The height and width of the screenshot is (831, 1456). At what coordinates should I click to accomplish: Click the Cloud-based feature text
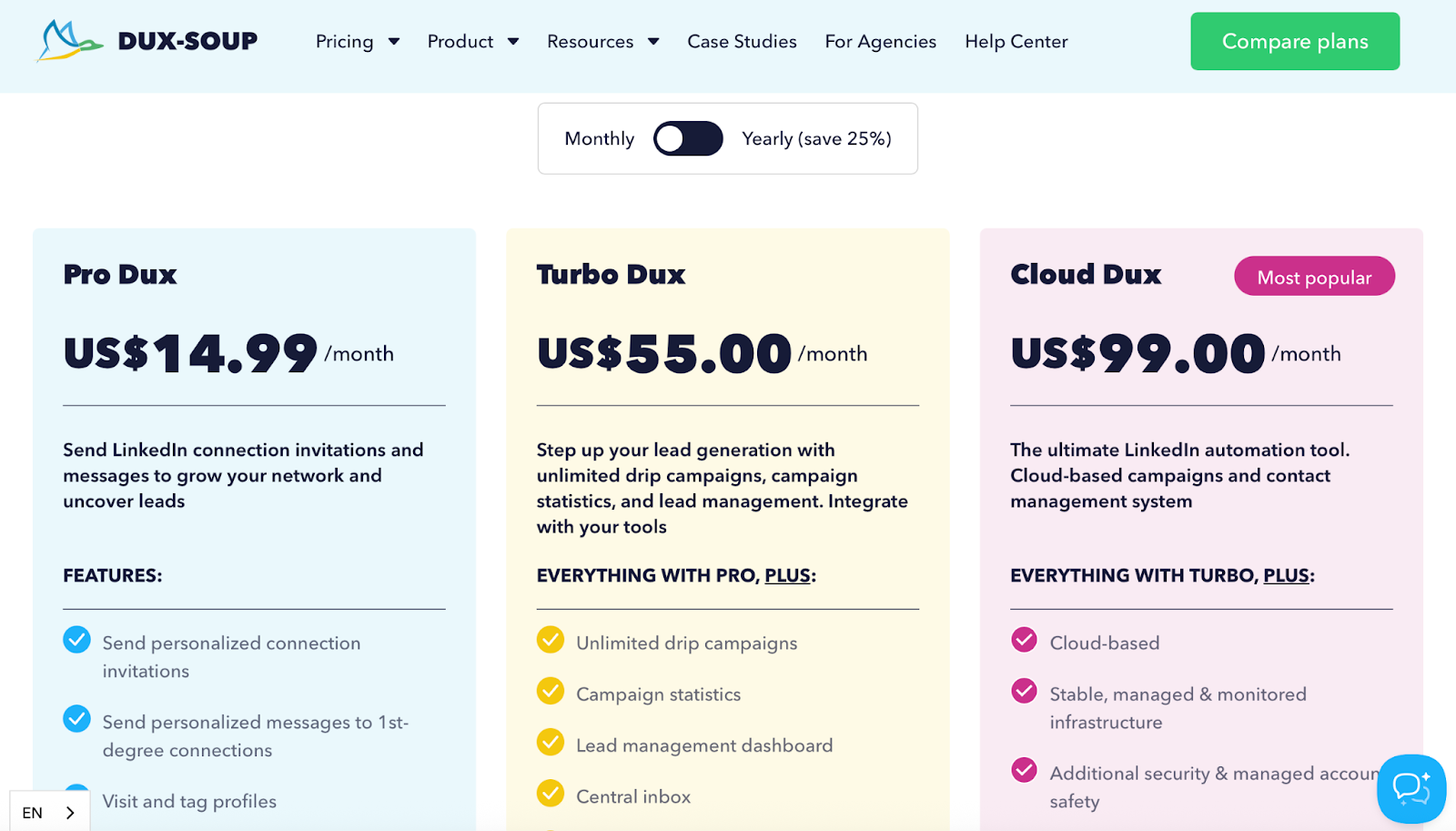[x=1105, y=643]
